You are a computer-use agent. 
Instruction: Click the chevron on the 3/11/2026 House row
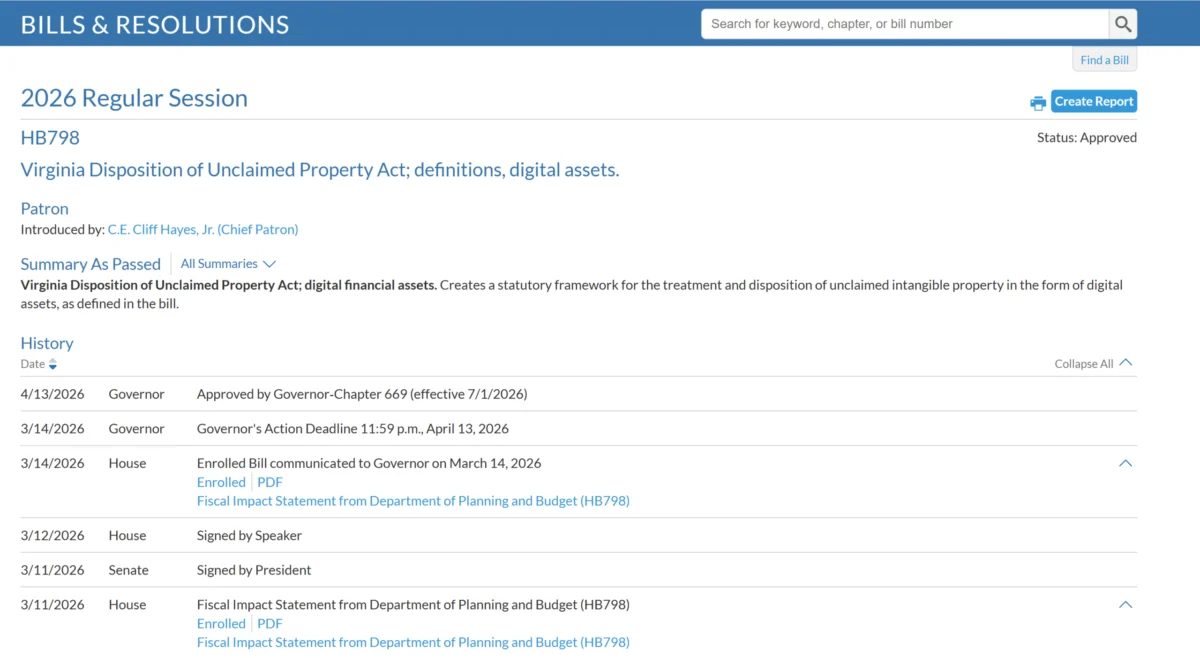[x=1125, y=604]
